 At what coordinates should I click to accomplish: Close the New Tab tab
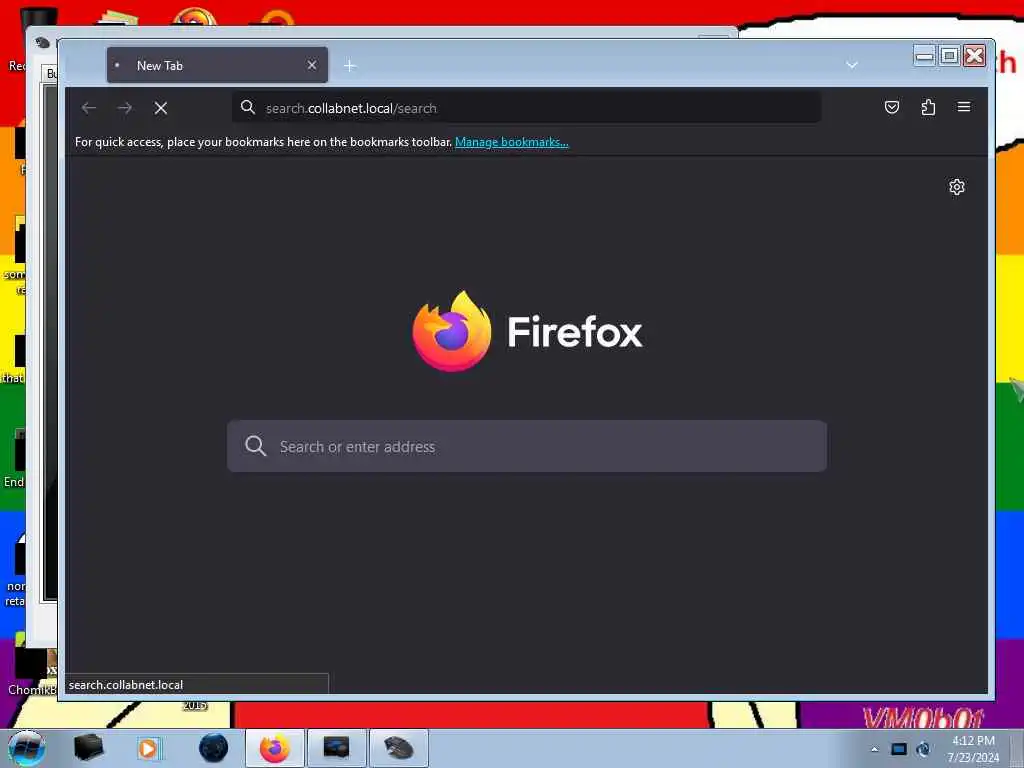tap(312, 65)
